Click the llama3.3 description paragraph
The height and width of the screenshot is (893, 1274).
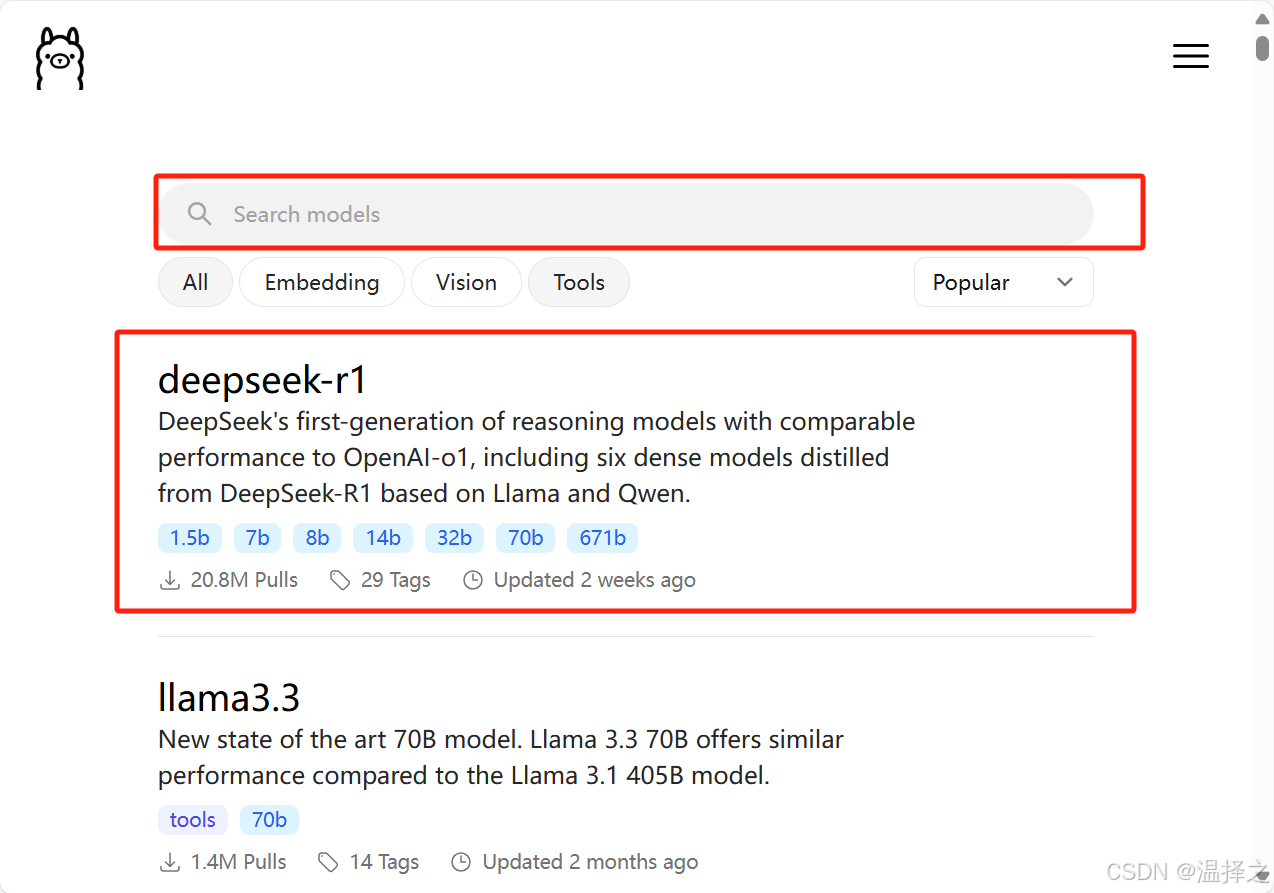click(501, 757)
